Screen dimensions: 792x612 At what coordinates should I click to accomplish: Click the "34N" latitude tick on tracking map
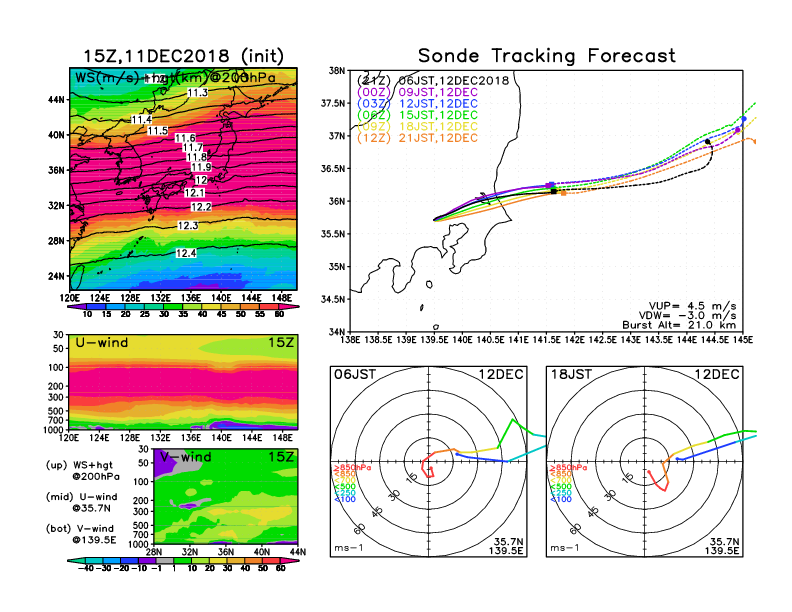click(x=337, y=332)
